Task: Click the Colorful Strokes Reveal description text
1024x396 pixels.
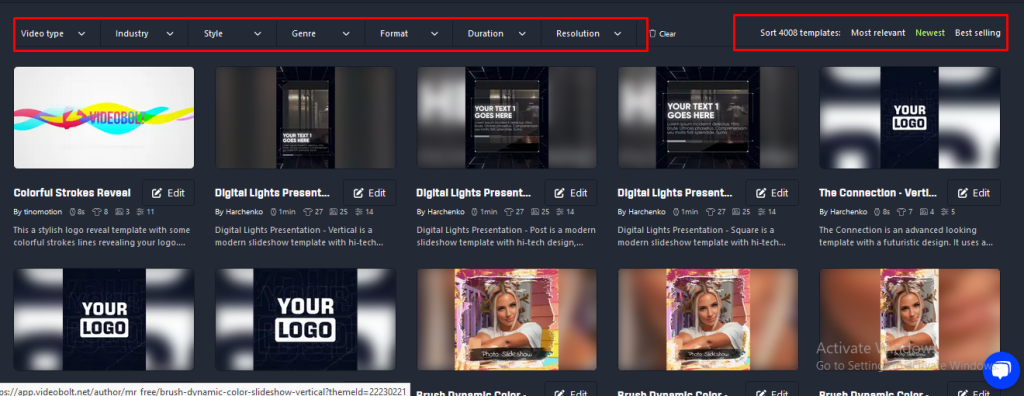Action: [x=103, y=236]
